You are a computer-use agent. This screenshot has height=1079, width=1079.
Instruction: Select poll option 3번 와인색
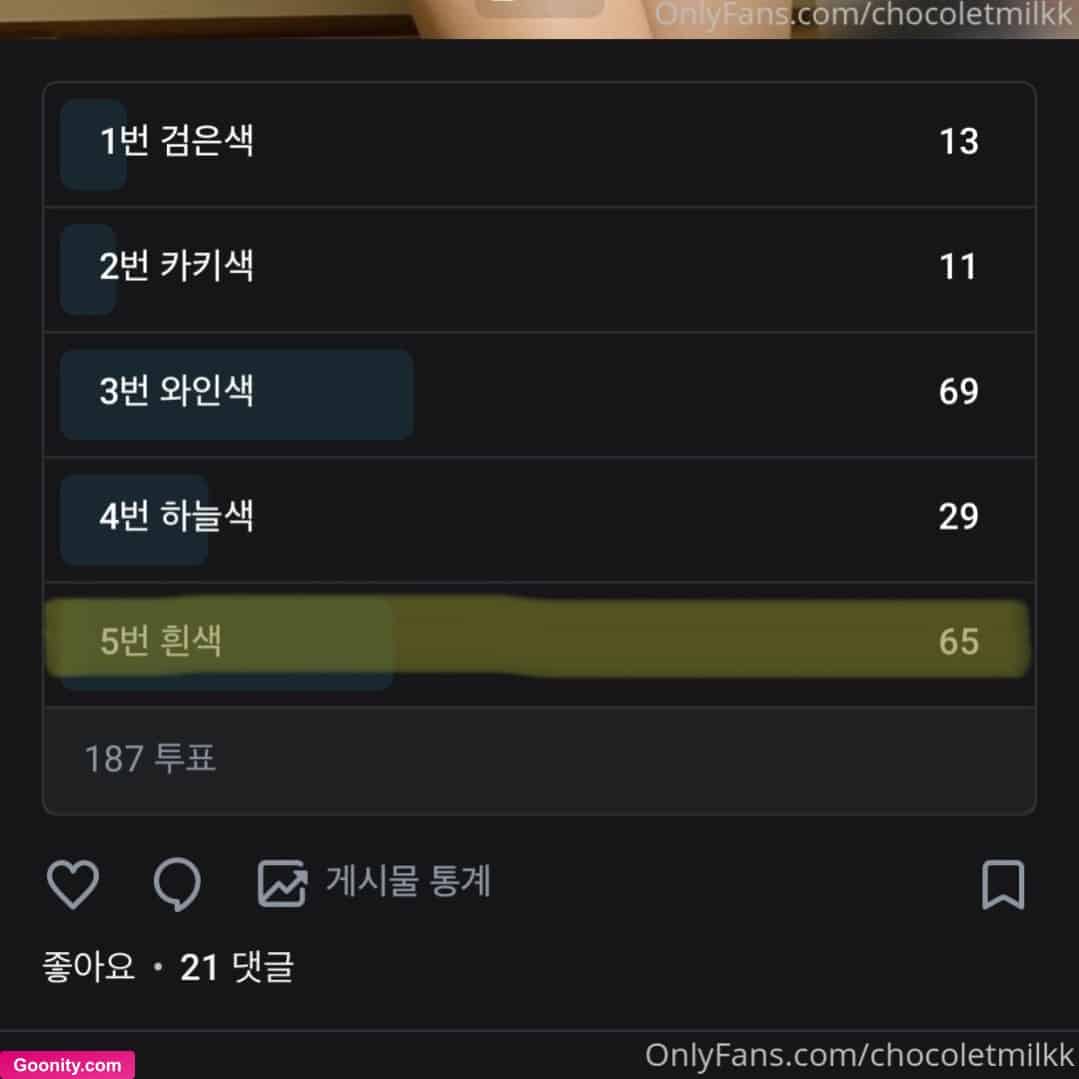click(x=540, y=394)
